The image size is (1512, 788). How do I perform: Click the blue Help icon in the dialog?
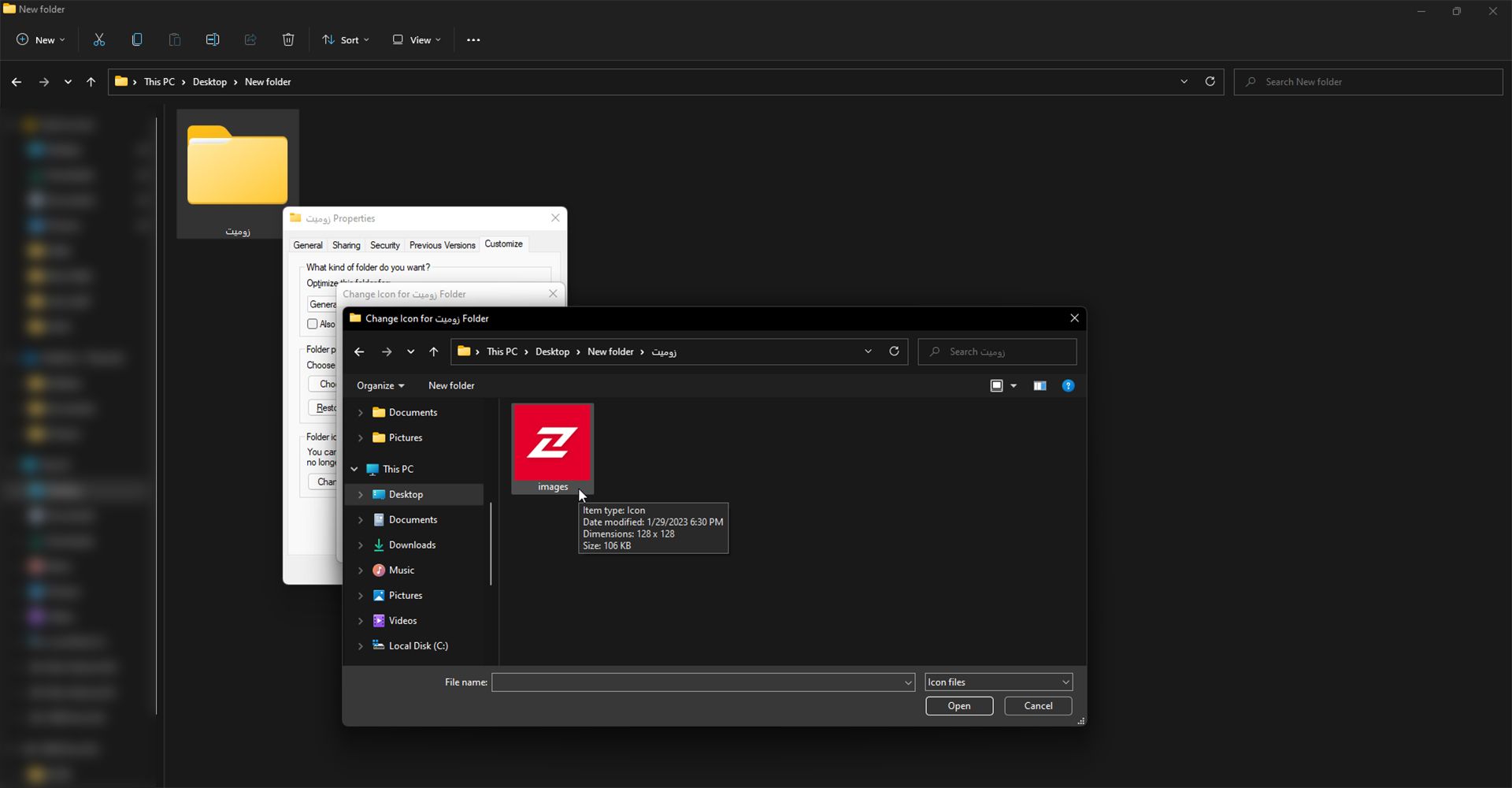point(1068,386)
